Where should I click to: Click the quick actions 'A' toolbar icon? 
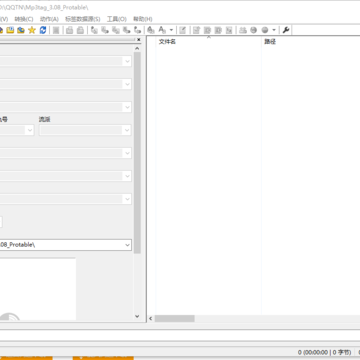click(162, 30)
